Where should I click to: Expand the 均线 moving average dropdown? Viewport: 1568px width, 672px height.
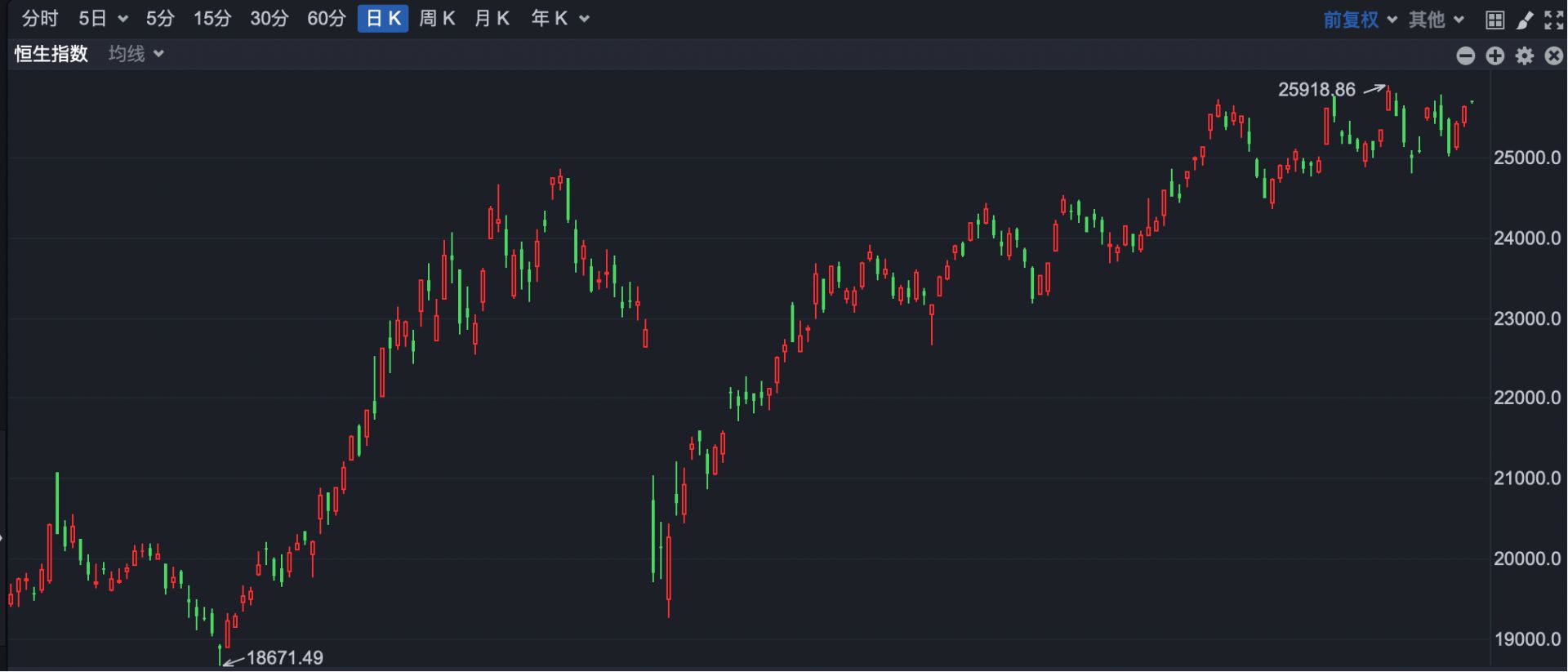[x=136, y=54]
